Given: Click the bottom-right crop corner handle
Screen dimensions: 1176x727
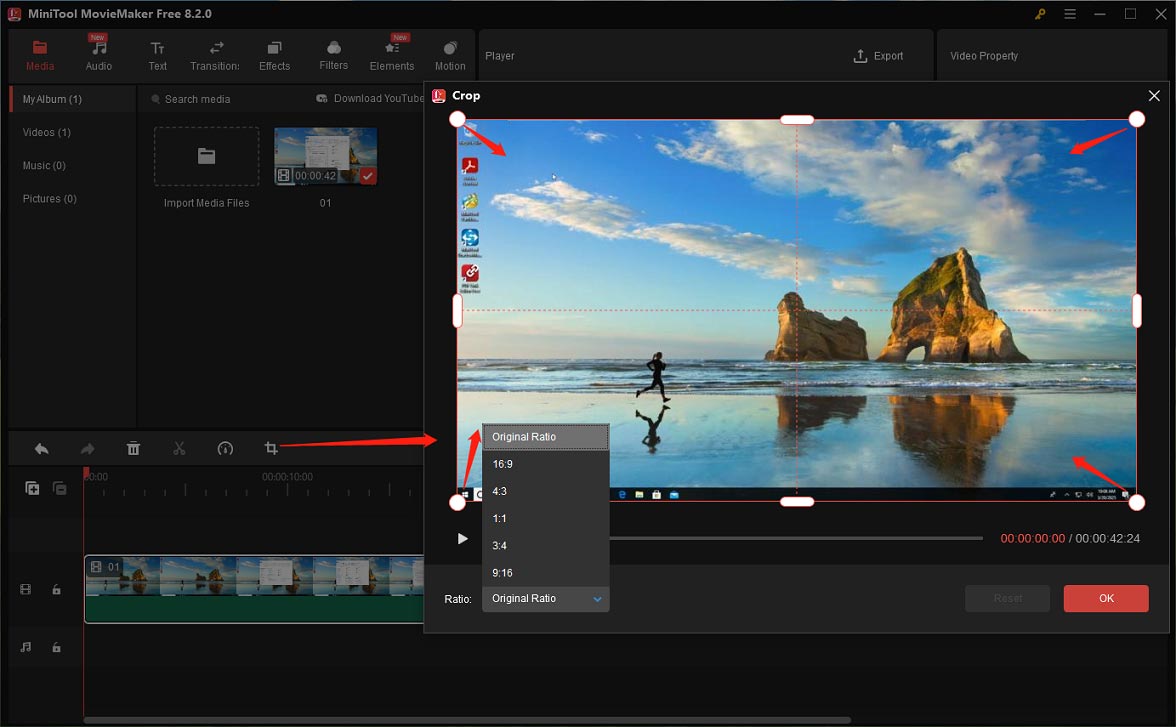Looking at the screenshot, I should [x=1137, y=503].
